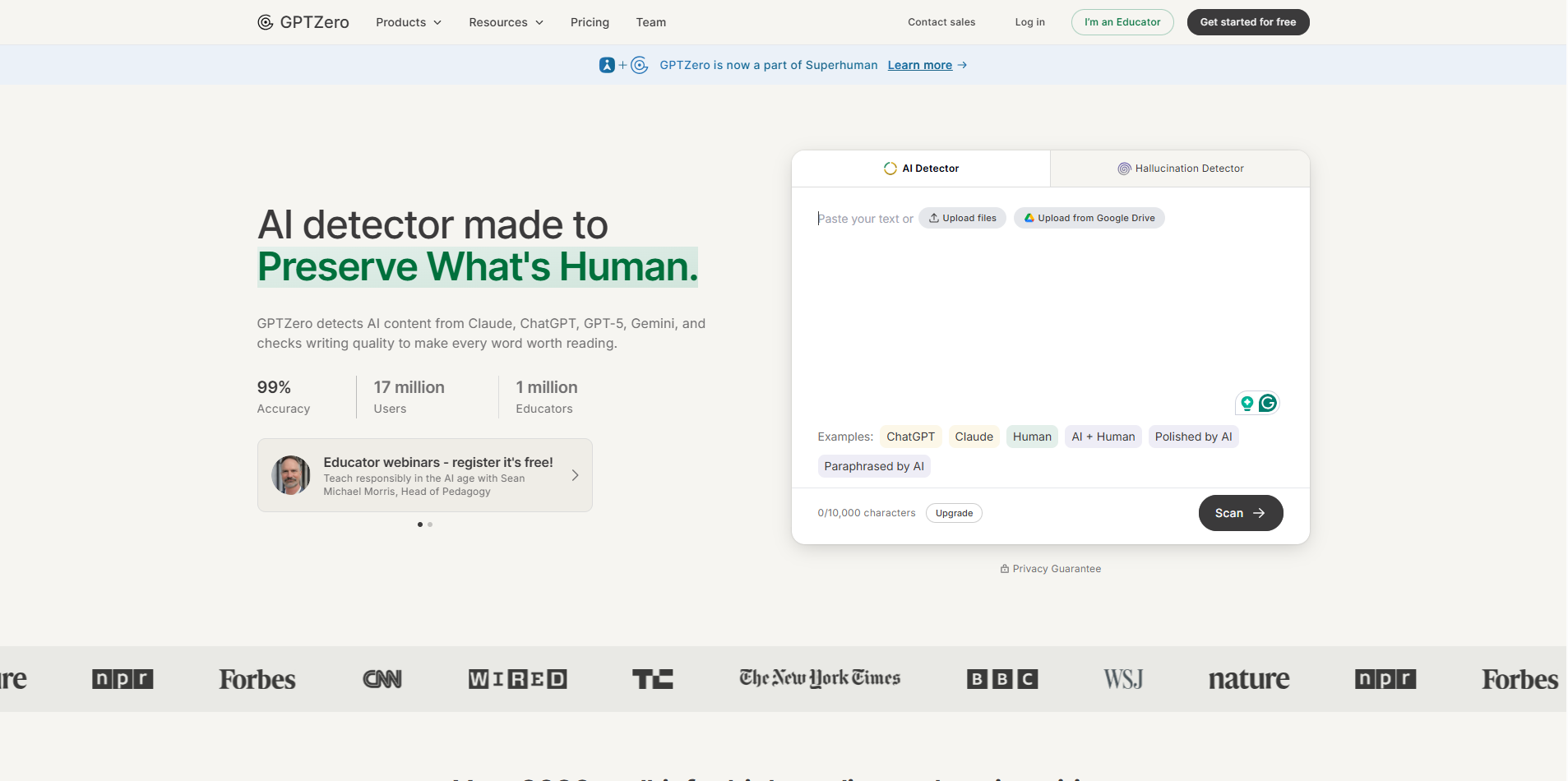Go to the Pricing page
Image resolution: width=1568 pixels, height=781 pixels.
(590, 22)
